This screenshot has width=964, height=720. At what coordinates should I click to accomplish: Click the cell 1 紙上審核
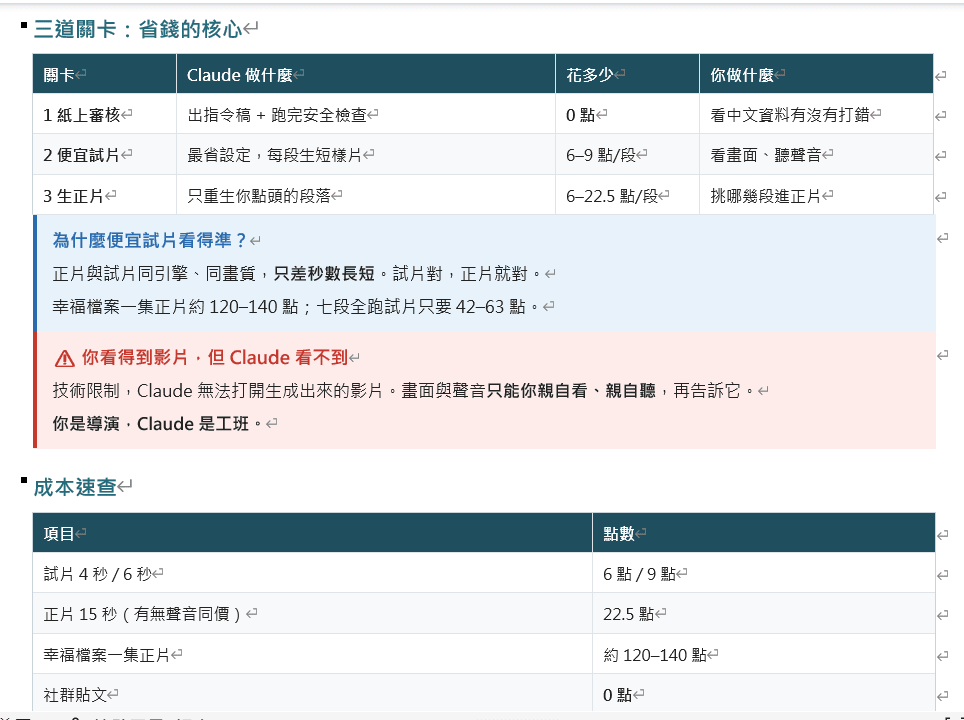tap(105, 114)
